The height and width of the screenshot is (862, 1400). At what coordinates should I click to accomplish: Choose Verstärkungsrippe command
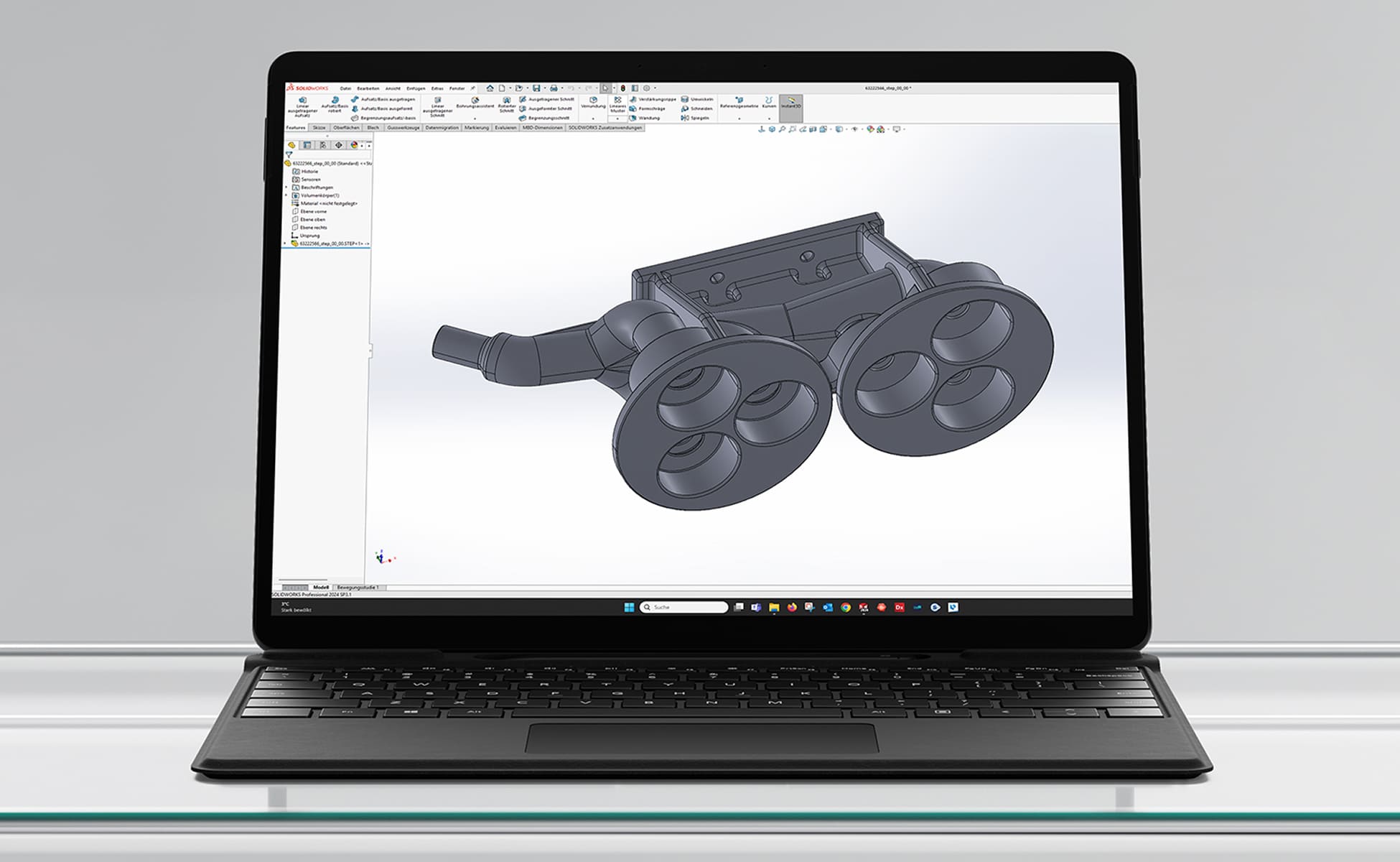point(653,99)
